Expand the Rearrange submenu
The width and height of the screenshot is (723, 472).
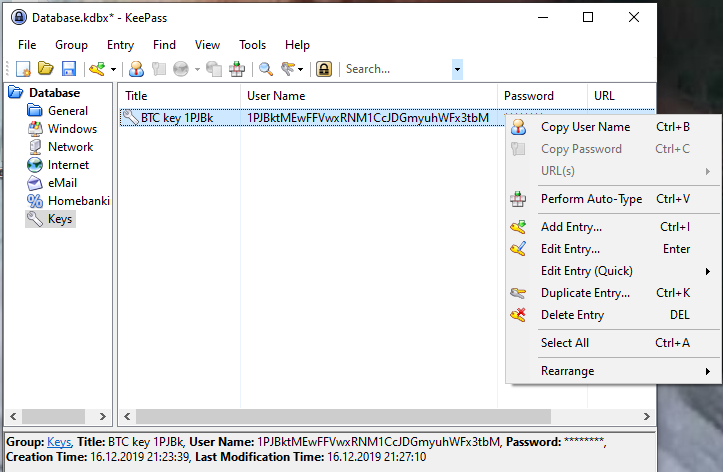(x=613, y=371)
